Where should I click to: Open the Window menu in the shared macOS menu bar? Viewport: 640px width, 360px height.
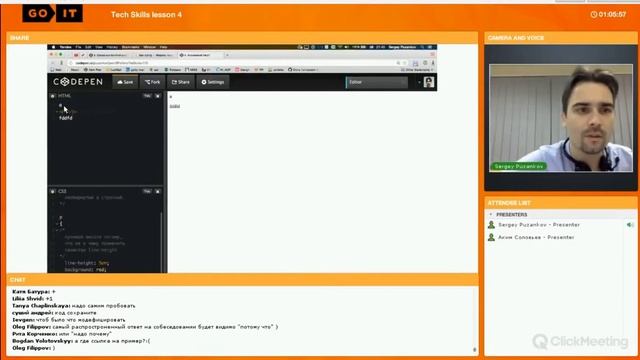tap(149, 47)
